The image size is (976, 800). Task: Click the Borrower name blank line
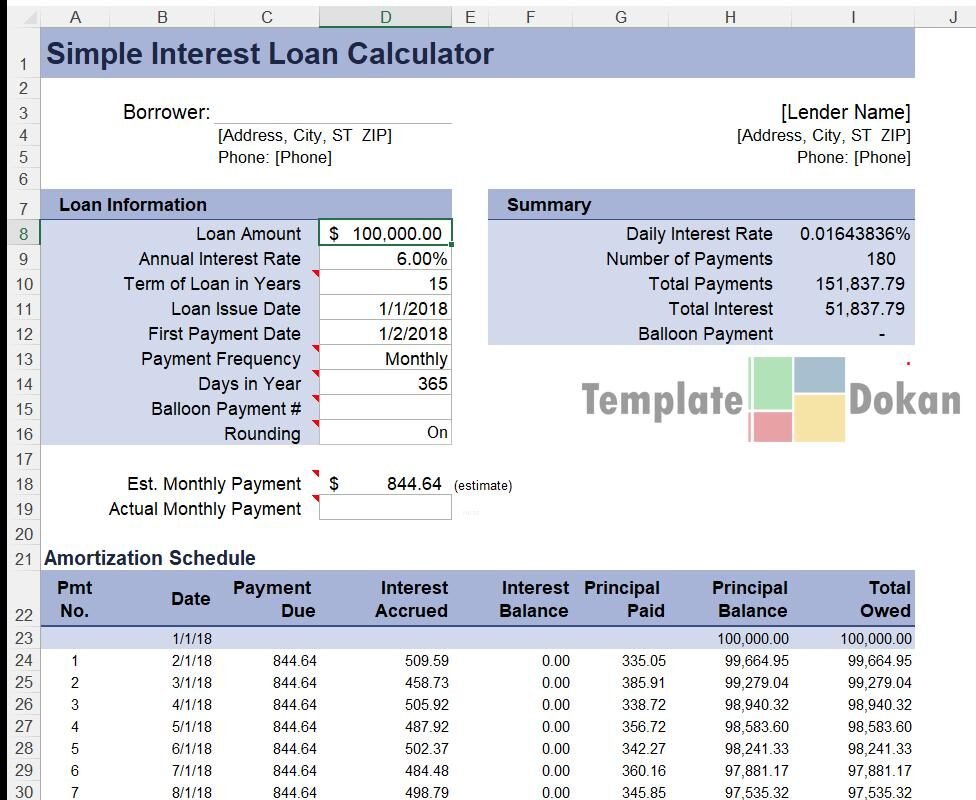tap(333, 112)
